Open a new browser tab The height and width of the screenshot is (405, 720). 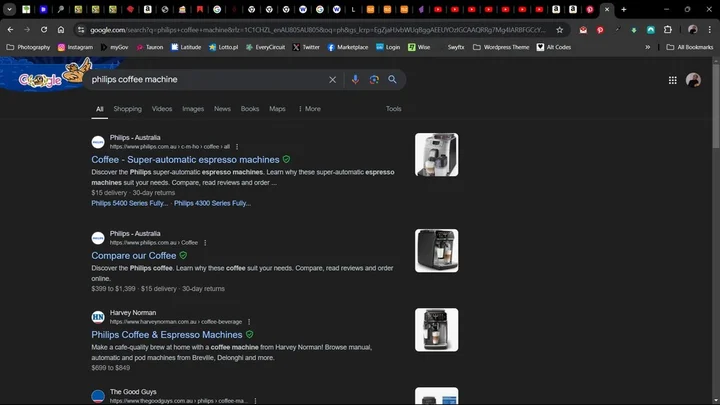(624, 9)
